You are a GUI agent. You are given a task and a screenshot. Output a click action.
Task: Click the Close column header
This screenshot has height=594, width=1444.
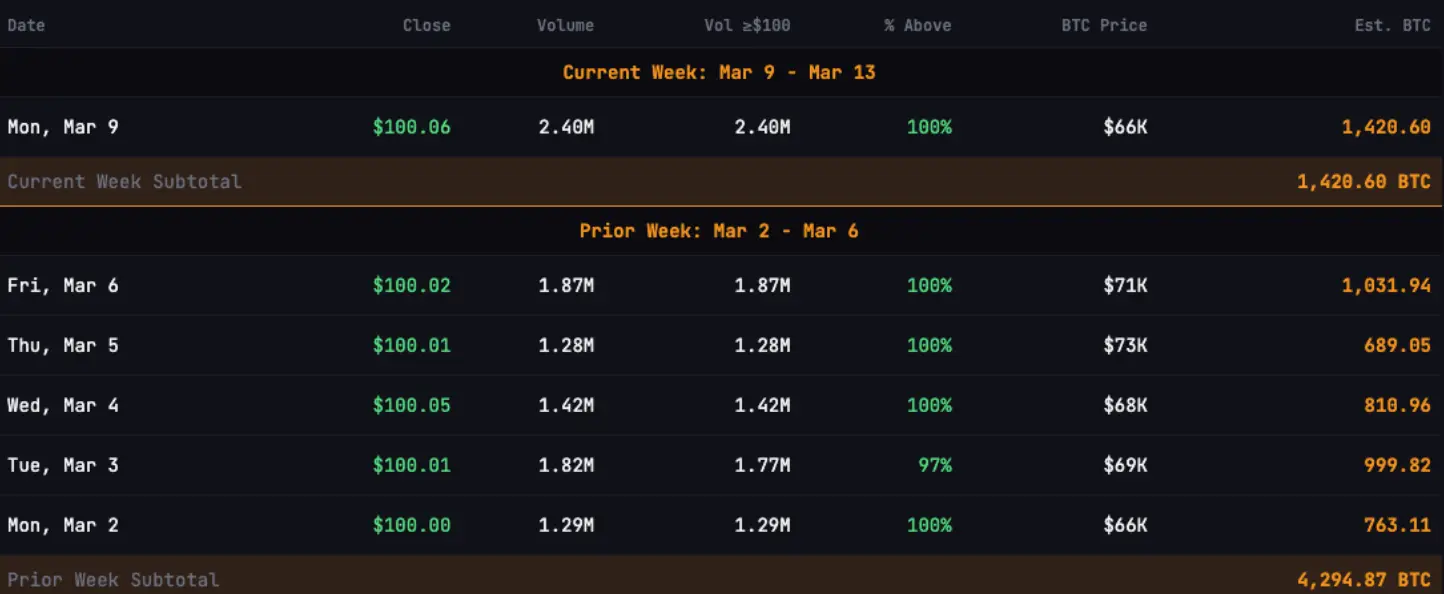[x=427, y=25]
